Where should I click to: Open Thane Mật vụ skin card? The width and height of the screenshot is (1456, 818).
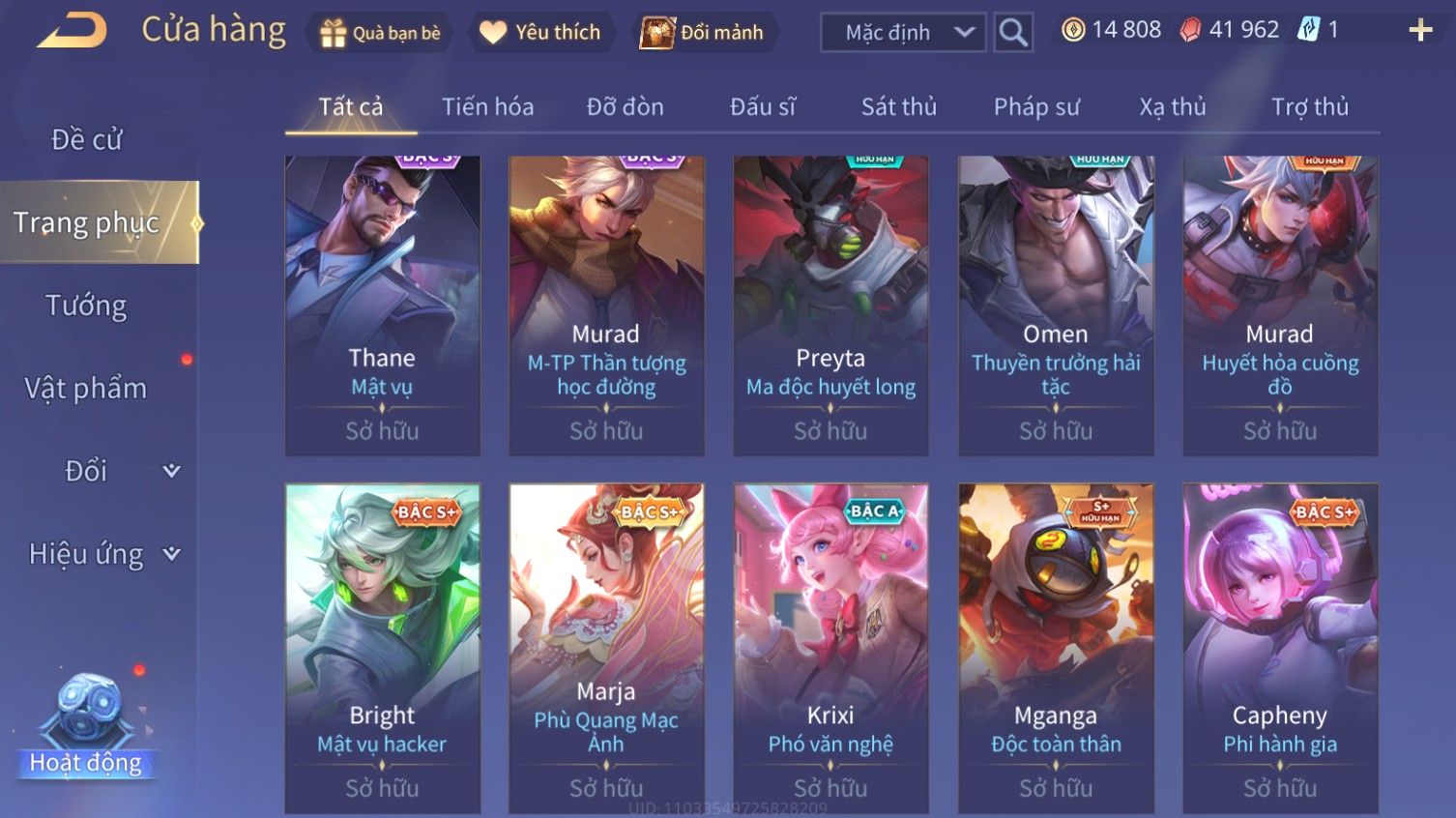coord(383,306)
